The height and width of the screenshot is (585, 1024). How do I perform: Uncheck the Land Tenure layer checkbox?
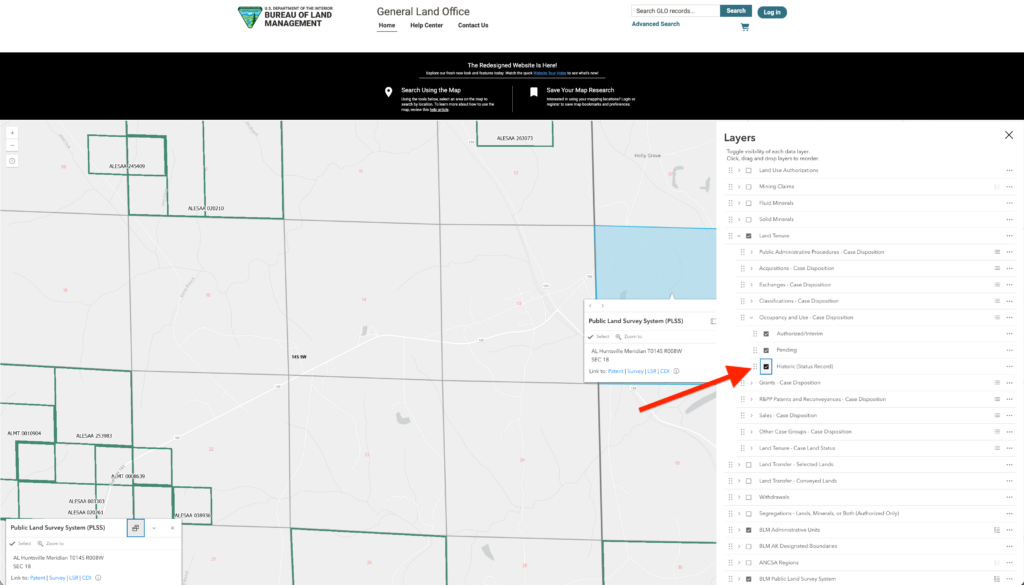[x=748, y=236]
